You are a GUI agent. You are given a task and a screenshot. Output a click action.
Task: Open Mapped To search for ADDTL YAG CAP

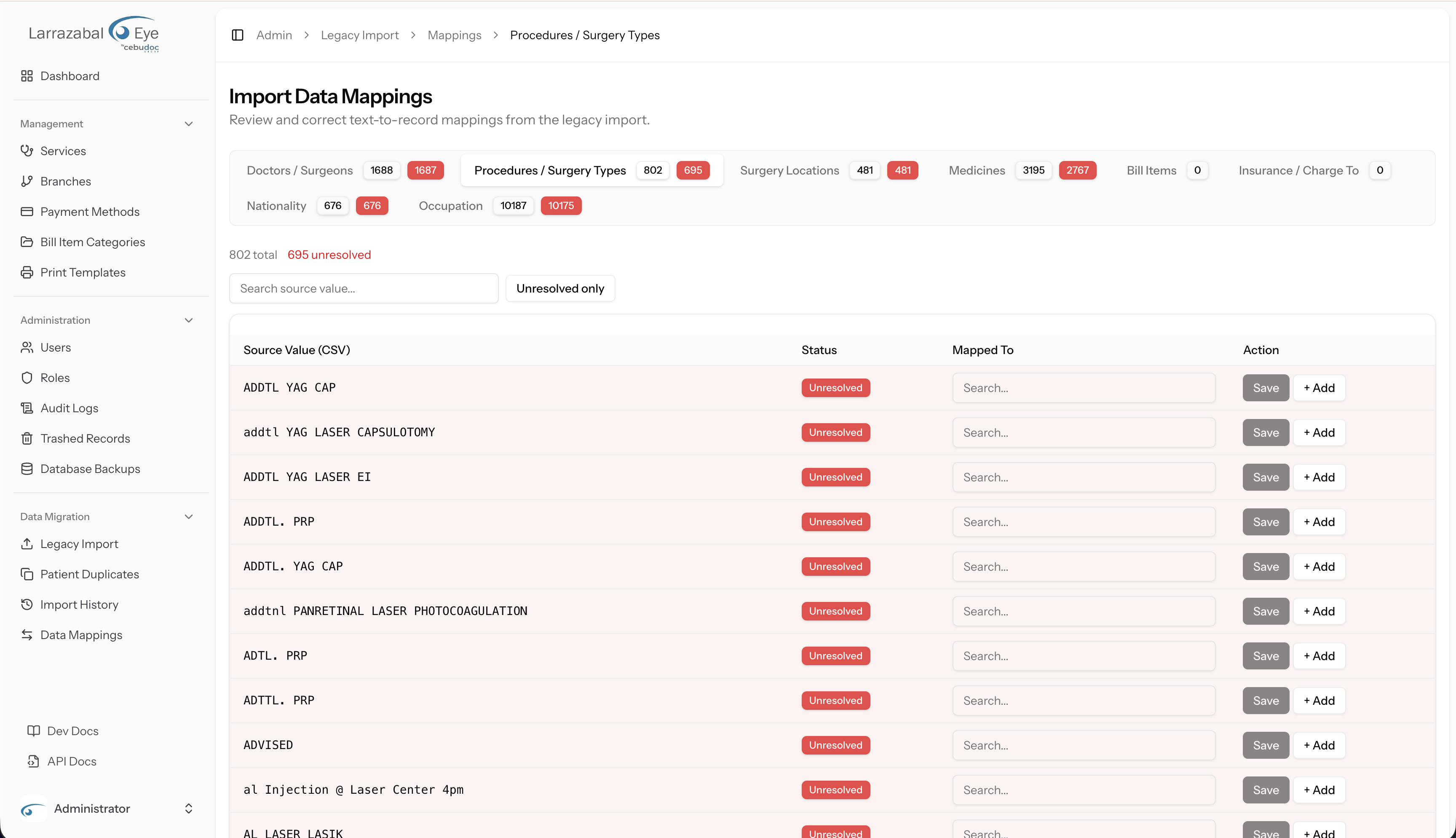1084,388
